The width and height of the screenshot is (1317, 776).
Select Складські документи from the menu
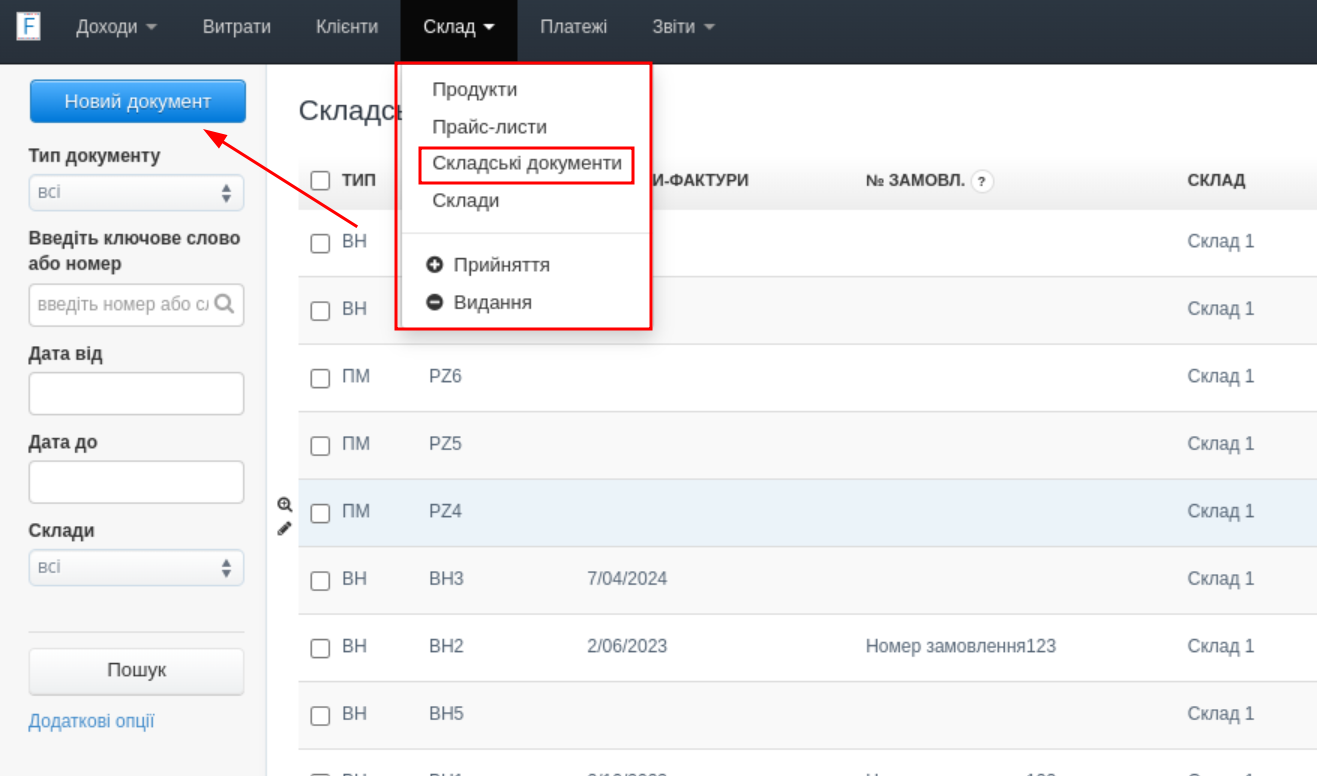pyautogui.click(x=527, y=163)
